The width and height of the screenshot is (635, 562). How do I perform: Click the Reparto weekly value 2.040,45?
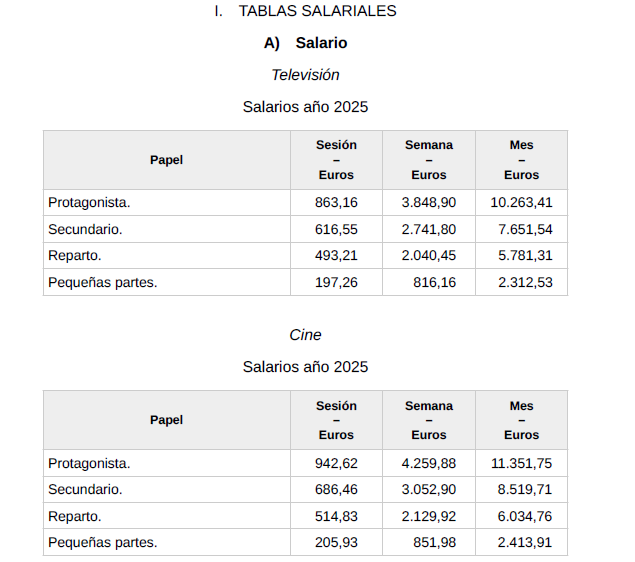[429, 256]
